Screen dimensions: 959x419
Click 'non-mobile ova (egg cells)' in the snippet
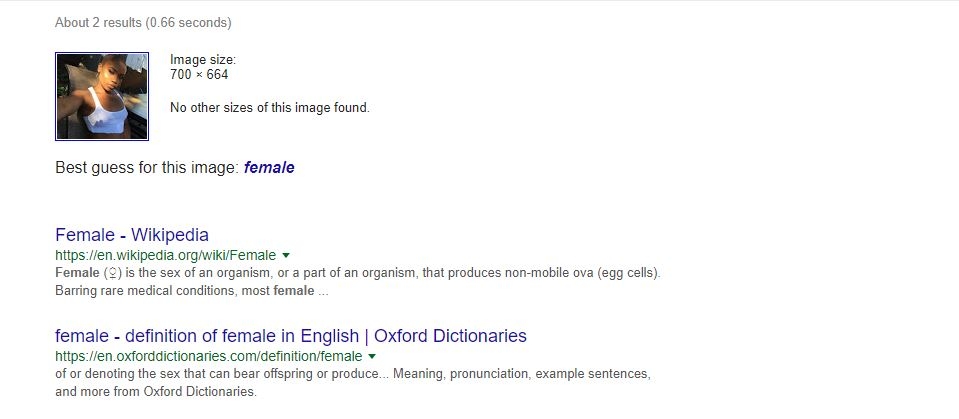[x=583, y=273]
